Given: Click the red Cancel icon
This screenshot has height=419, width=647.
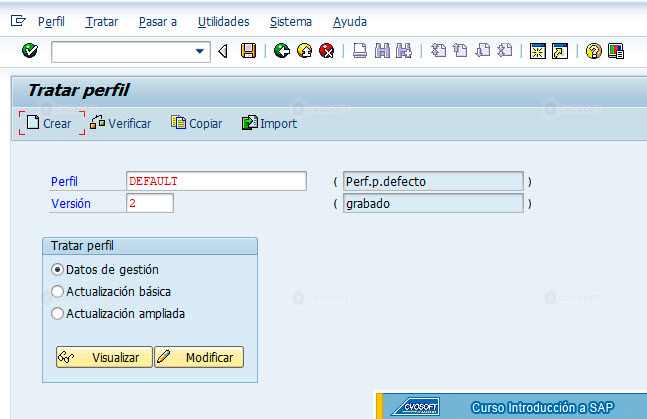Looking at the screenshot, I should (327, 51).
